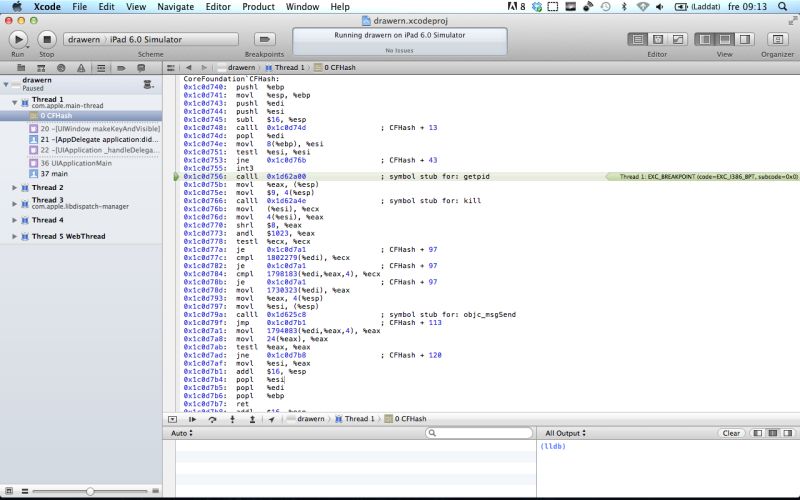Viewport: 800px width, 500px height.
Task: Click the Simulate Location arrow icon
Action: click(x=271, y=419)
